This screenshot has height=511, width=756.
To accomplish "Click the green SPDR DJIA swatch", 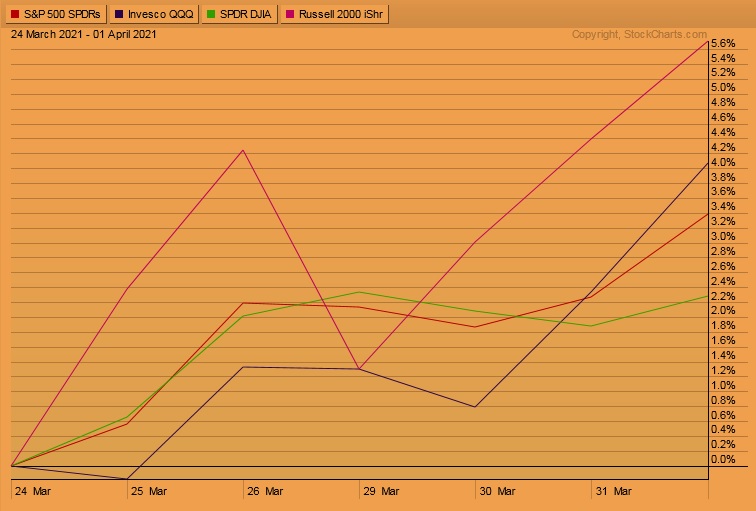I will [211, 14].
